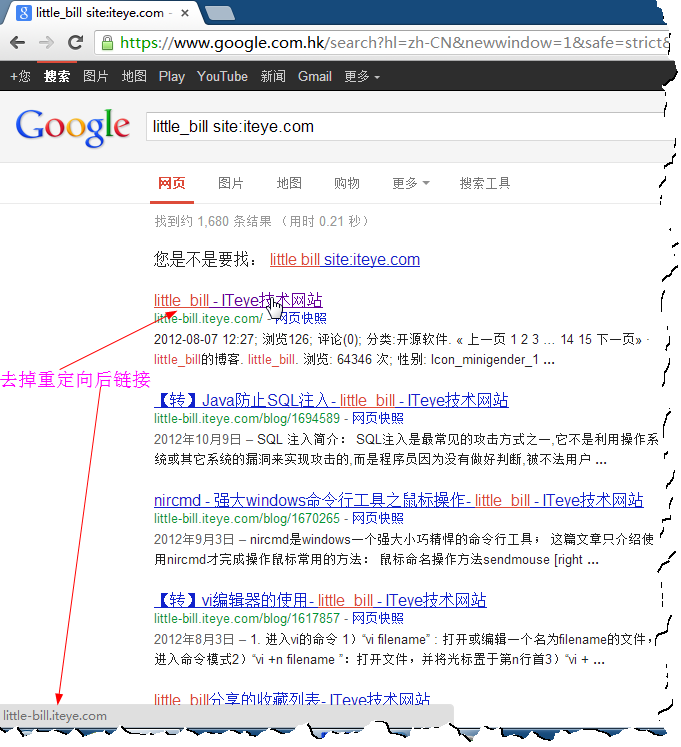The height and width of the screenshot is (747, 681).
Task: Open Gmail in the black top bar
Action: click(x=315, y=76)
